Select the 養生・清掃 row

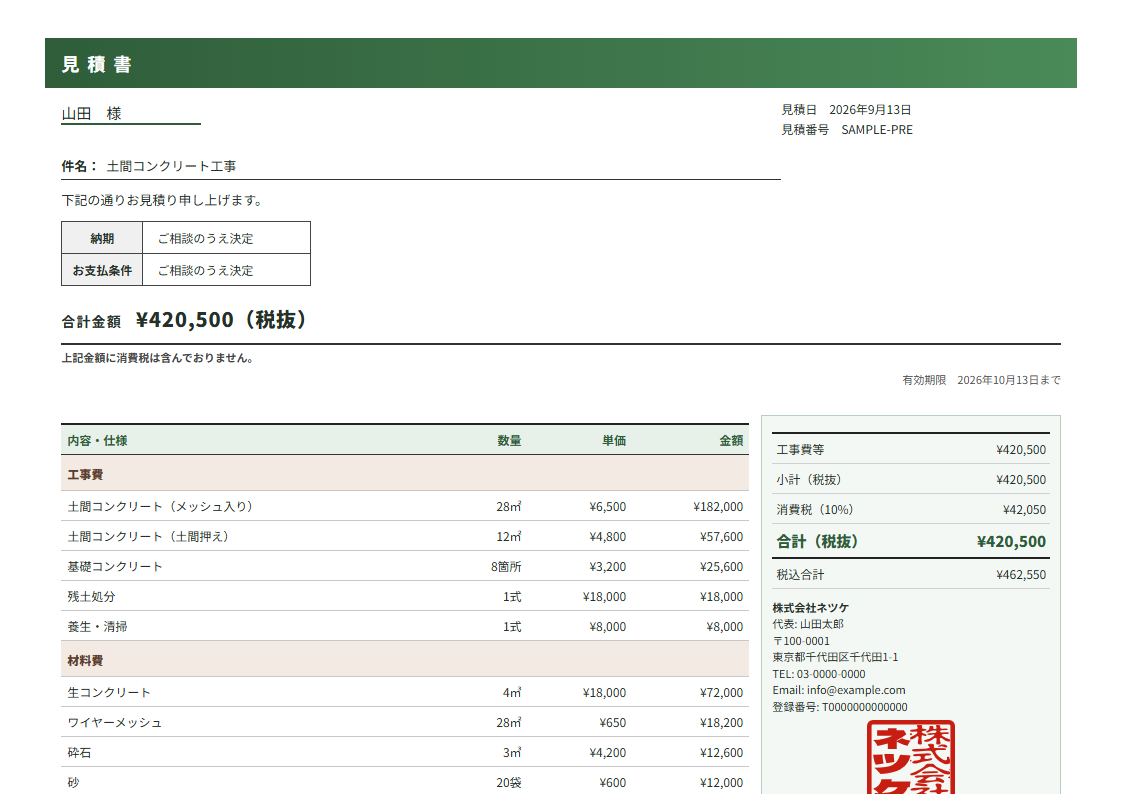click(405, 626)
